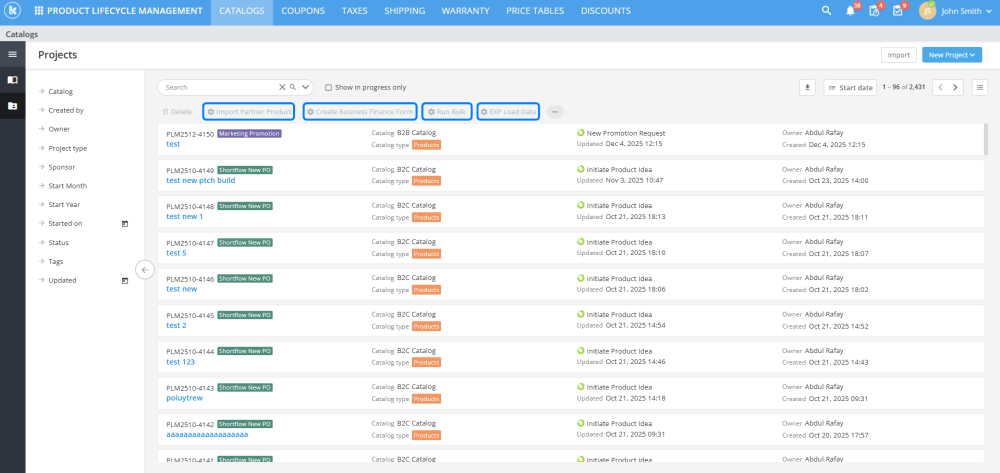
Task: Click the Catalogs breadcrumb
Action: 22,34
